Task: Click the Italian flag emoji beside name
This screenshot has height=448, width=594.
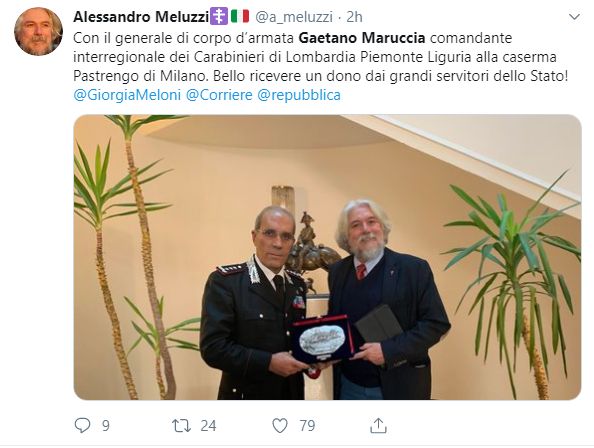Action: tap(240, 16)
